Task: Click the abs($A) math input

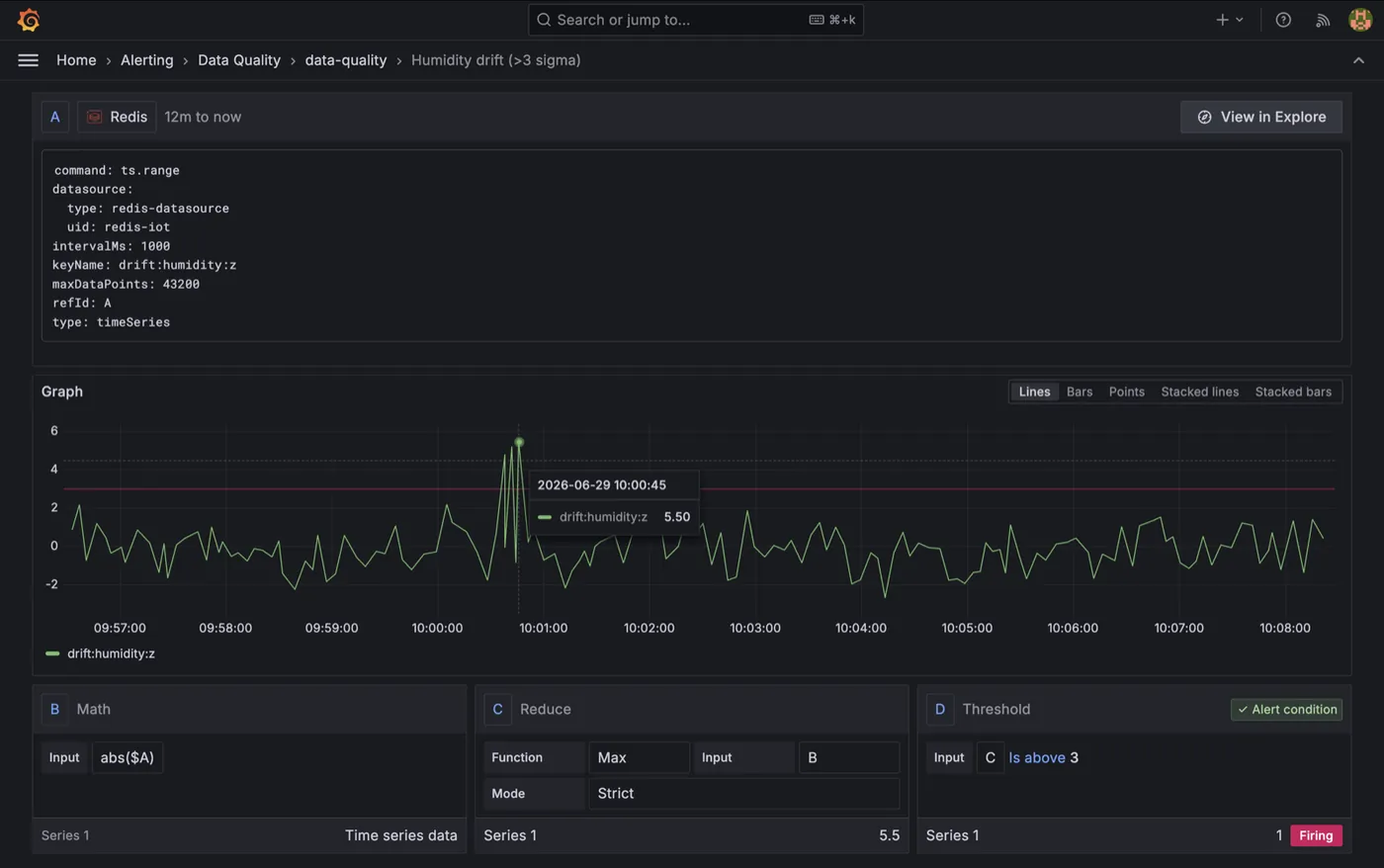Action: click(x=128, y=757)
